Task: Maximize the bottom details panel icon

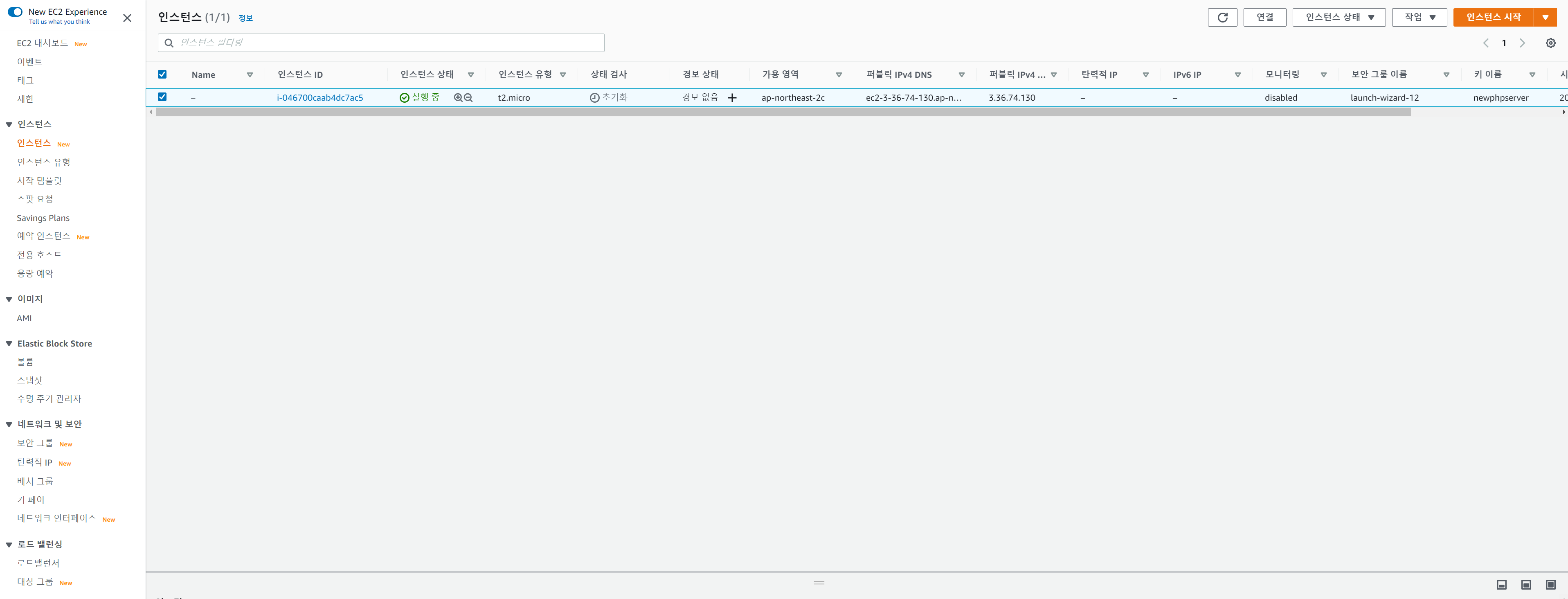Action: pos(1550,584)
